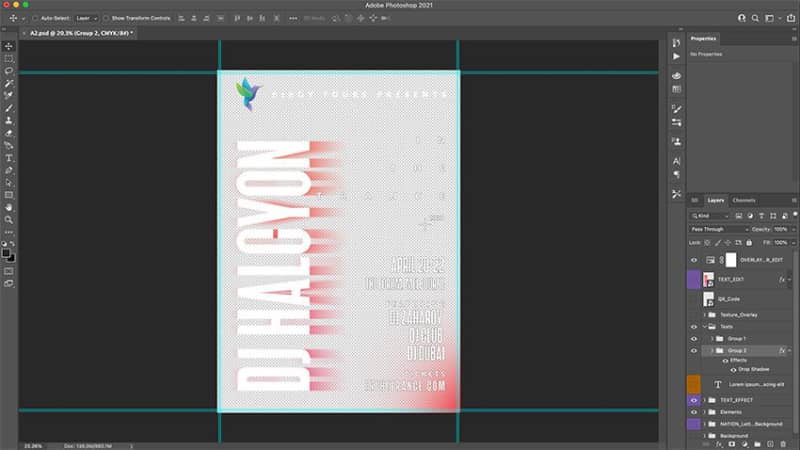
Task: Switch to the Channels tab
Action: [x=744, y=201]
